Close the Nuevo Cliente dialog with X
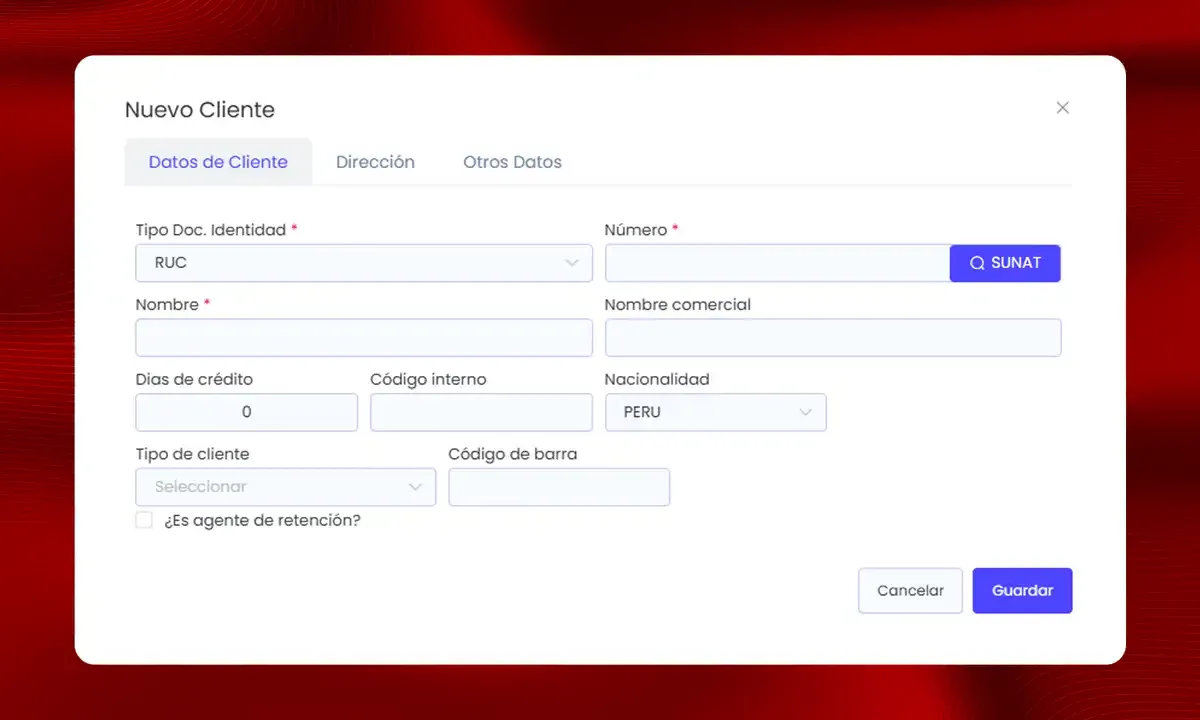1200x720 pixels. click(x=1062, y=108)
